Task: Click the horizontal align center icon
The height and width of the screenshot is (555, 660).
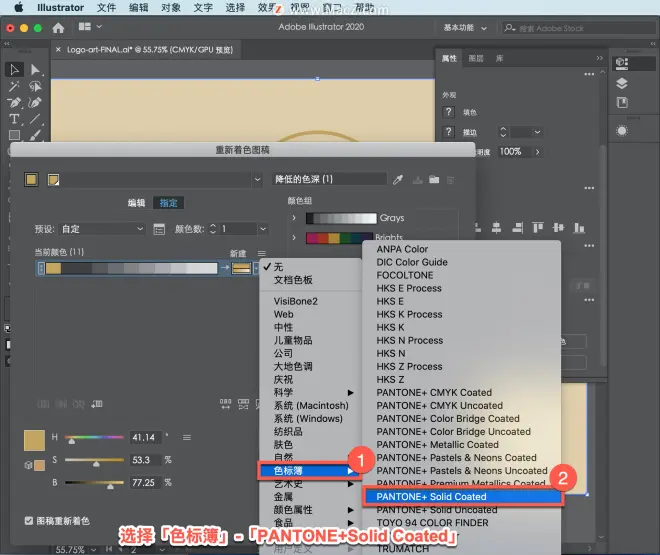Action: pyautogui.click(x=496, y=228)
